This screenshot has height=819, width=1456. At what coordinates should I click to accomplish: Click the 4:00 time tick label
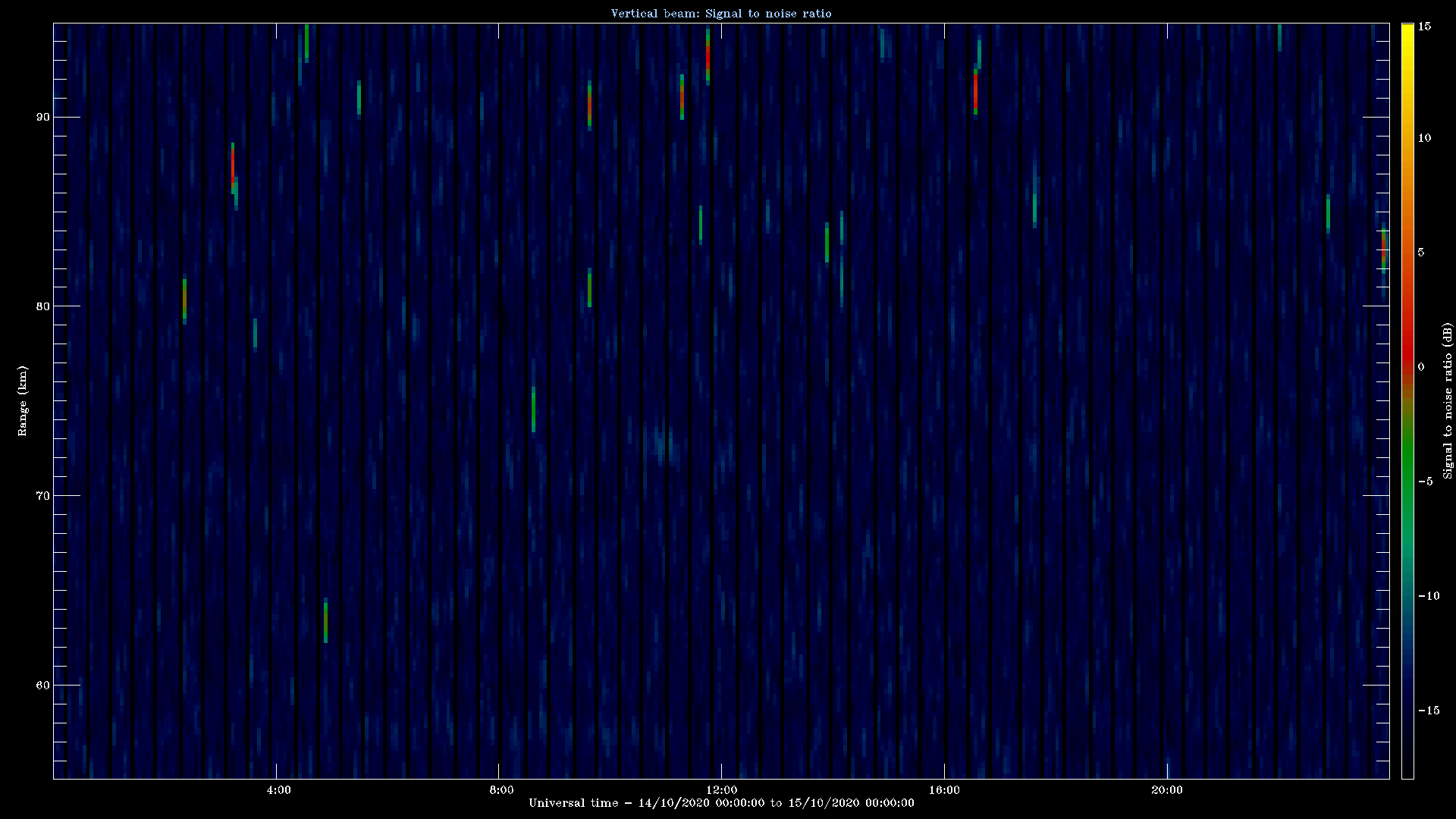278,790
